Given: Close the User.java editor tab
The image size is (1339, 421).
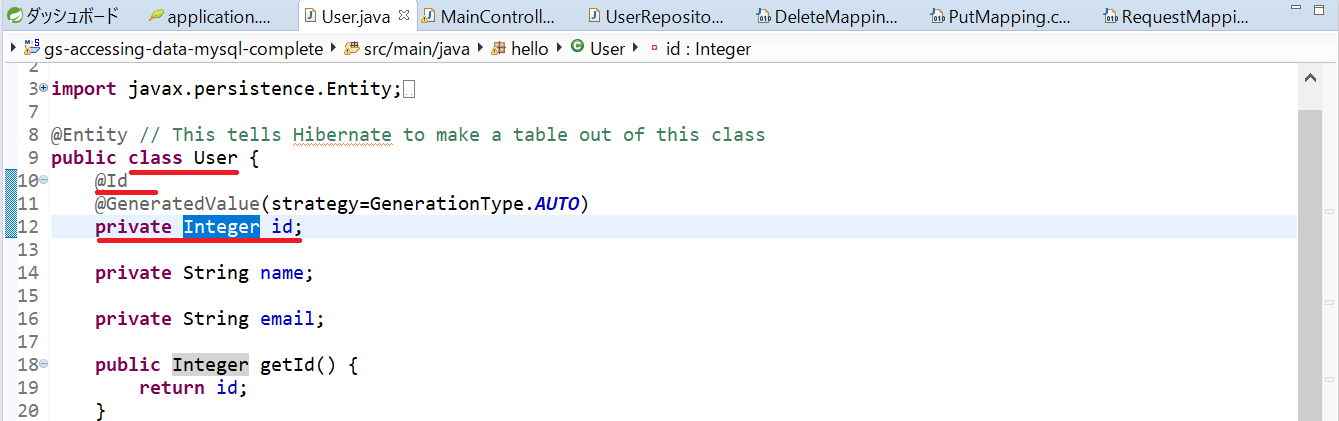Looking at the screenshot, I should click(x=403, y=16).
